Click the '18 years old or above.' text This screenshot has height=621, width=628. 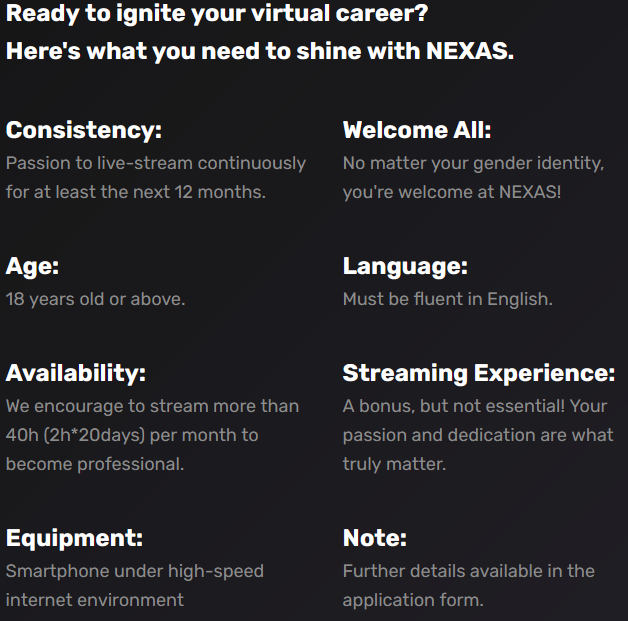(95, 299)
